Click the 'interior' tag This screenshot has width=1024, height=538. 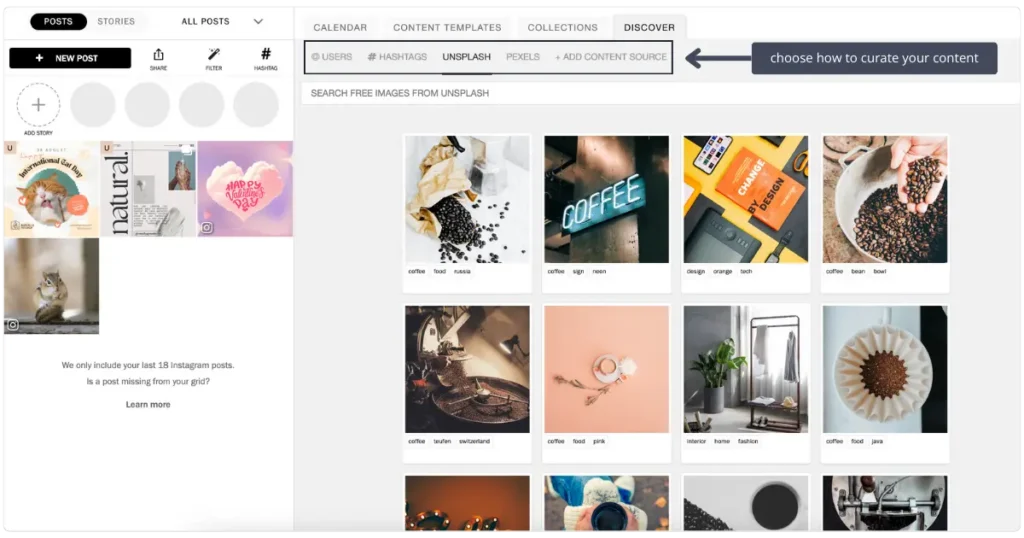[696, 441]
